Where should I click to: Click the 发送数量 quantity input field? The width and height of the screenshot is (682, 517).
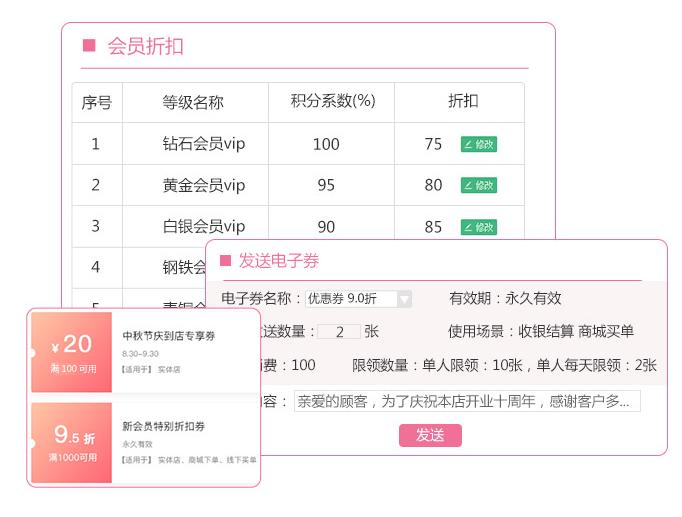tap(339, 332)
